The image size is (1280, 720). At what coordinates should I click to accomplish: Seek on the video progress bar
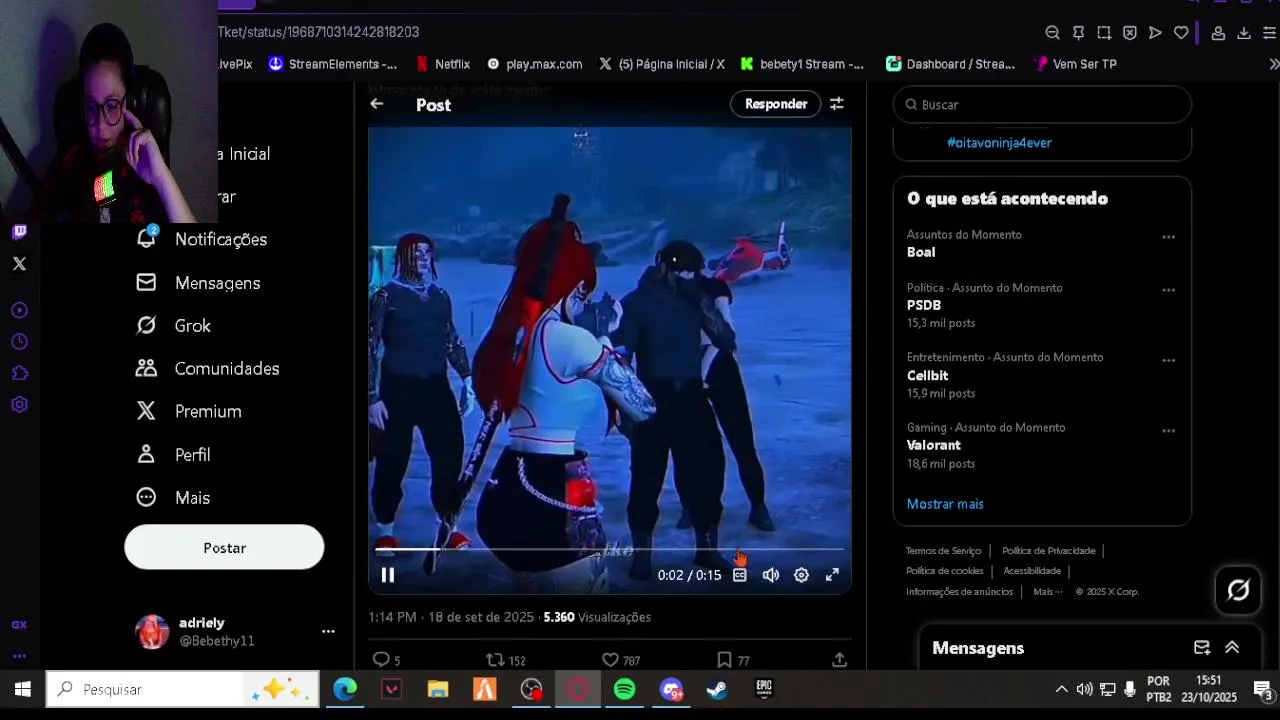[609, 549]
